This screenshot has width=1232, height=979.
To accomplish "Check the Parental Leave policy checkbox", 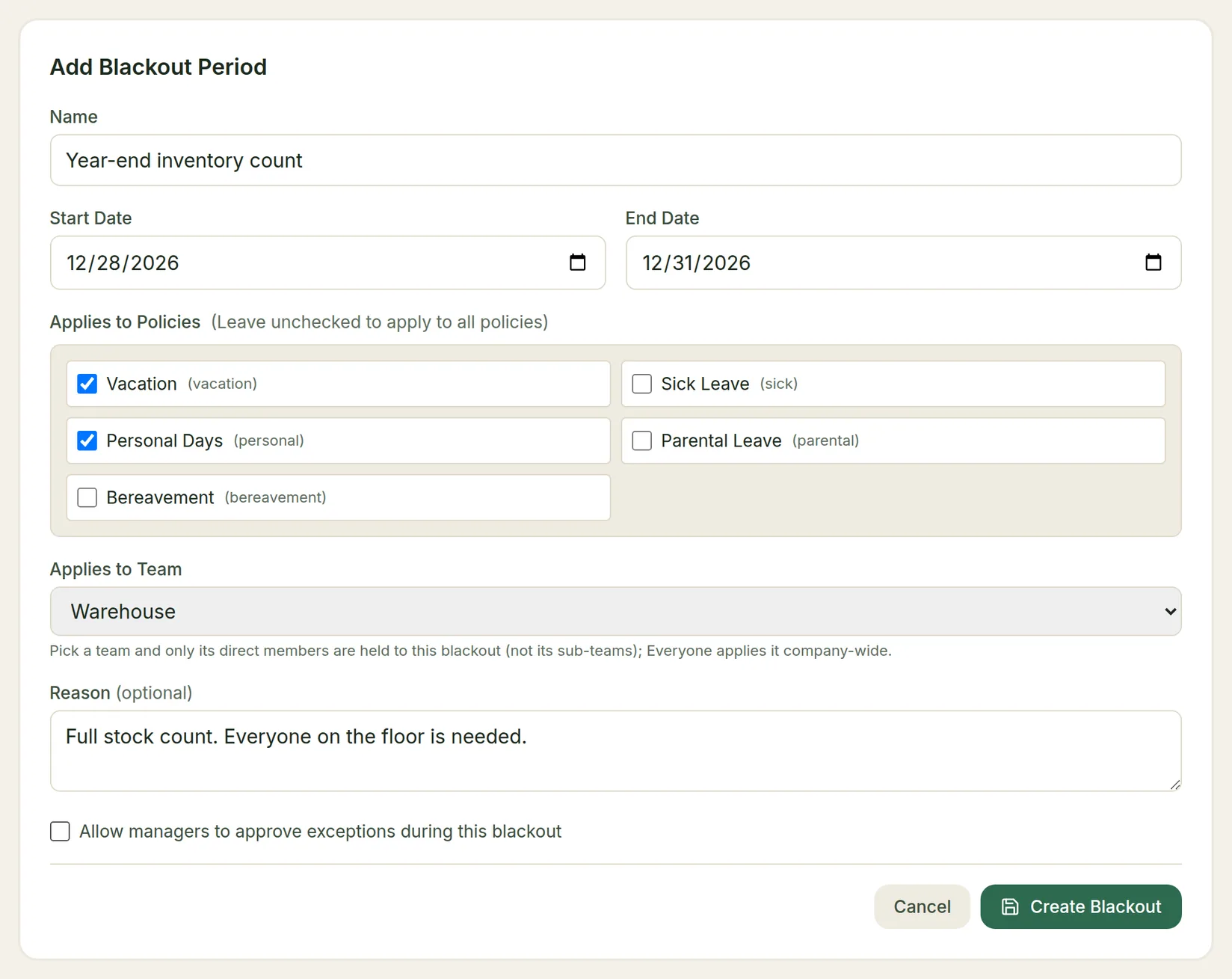I will (x=642, y=441).
